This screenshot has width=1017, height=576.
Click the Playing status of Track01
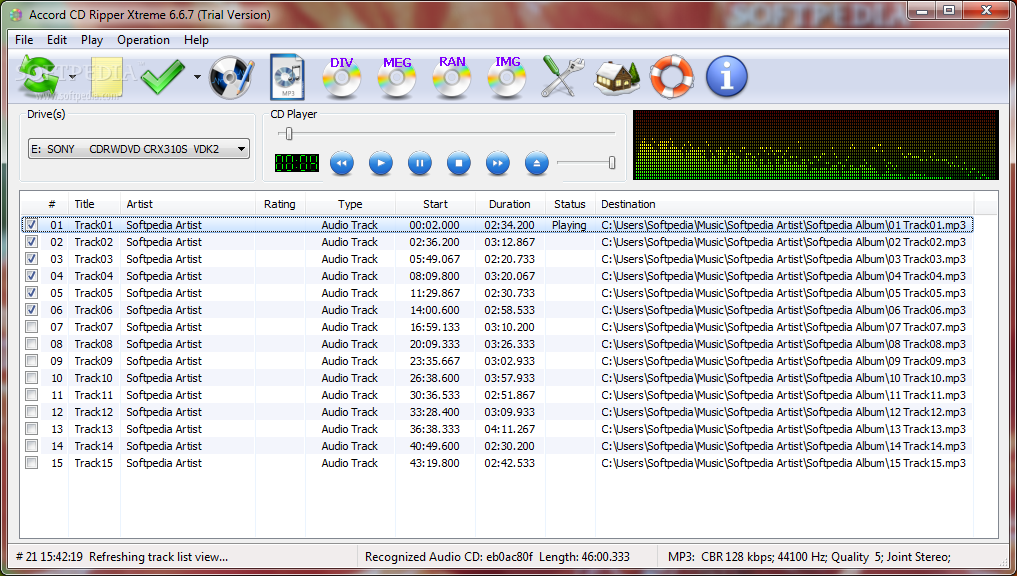569,225
